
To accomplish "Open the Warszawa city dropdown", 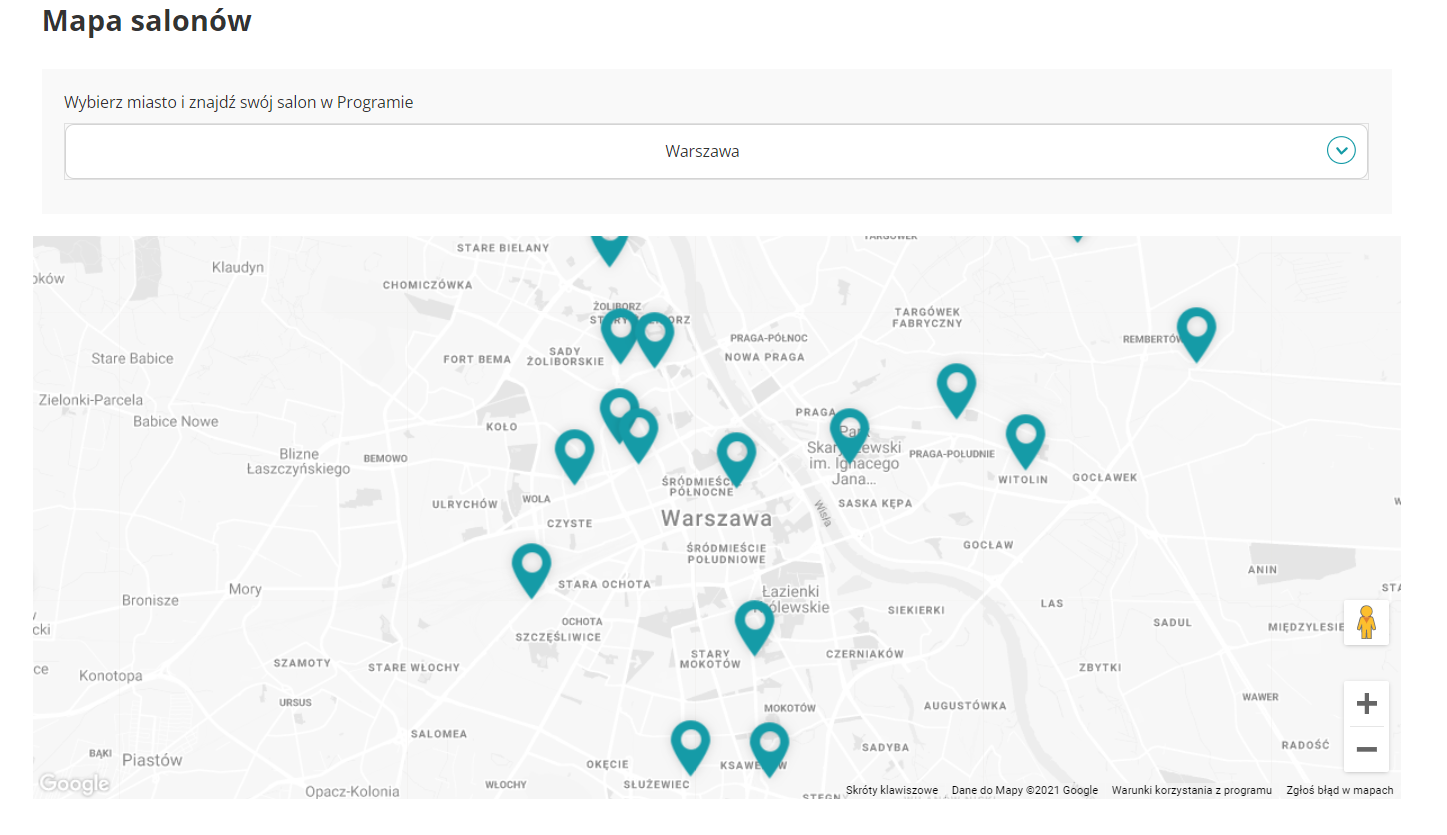I will 716,152.
